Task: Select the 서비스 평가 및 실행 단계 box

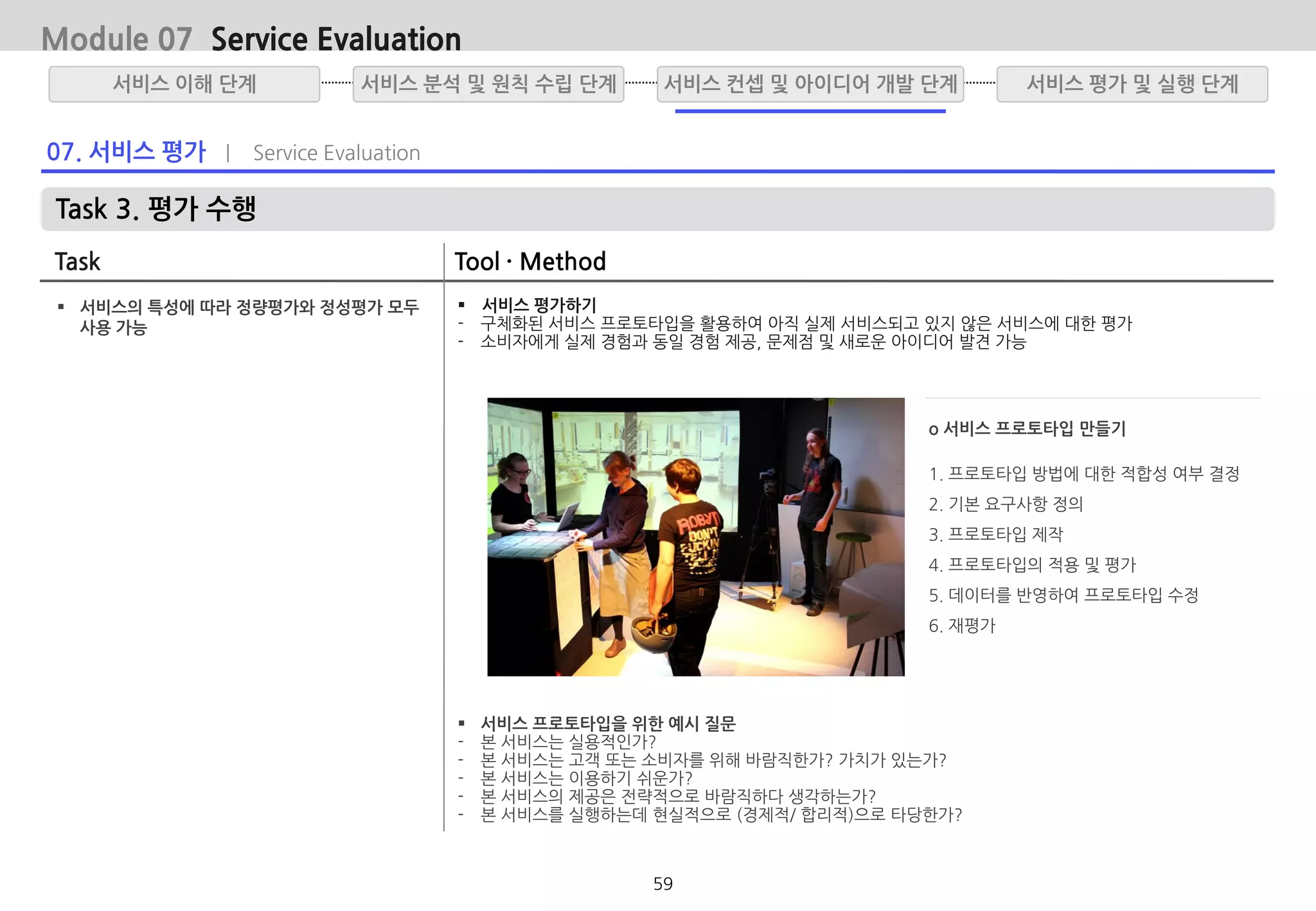Action: point(1132,84)
